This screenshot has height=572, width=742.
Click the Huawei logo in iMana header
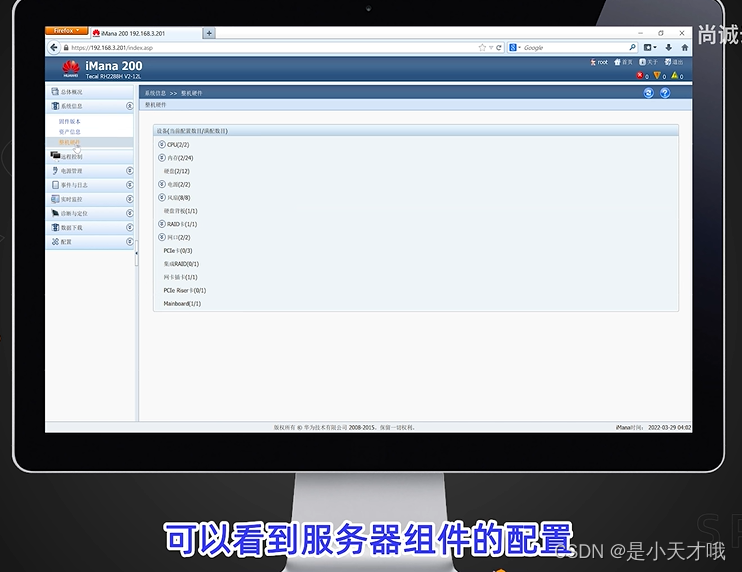tap(71, 69)
